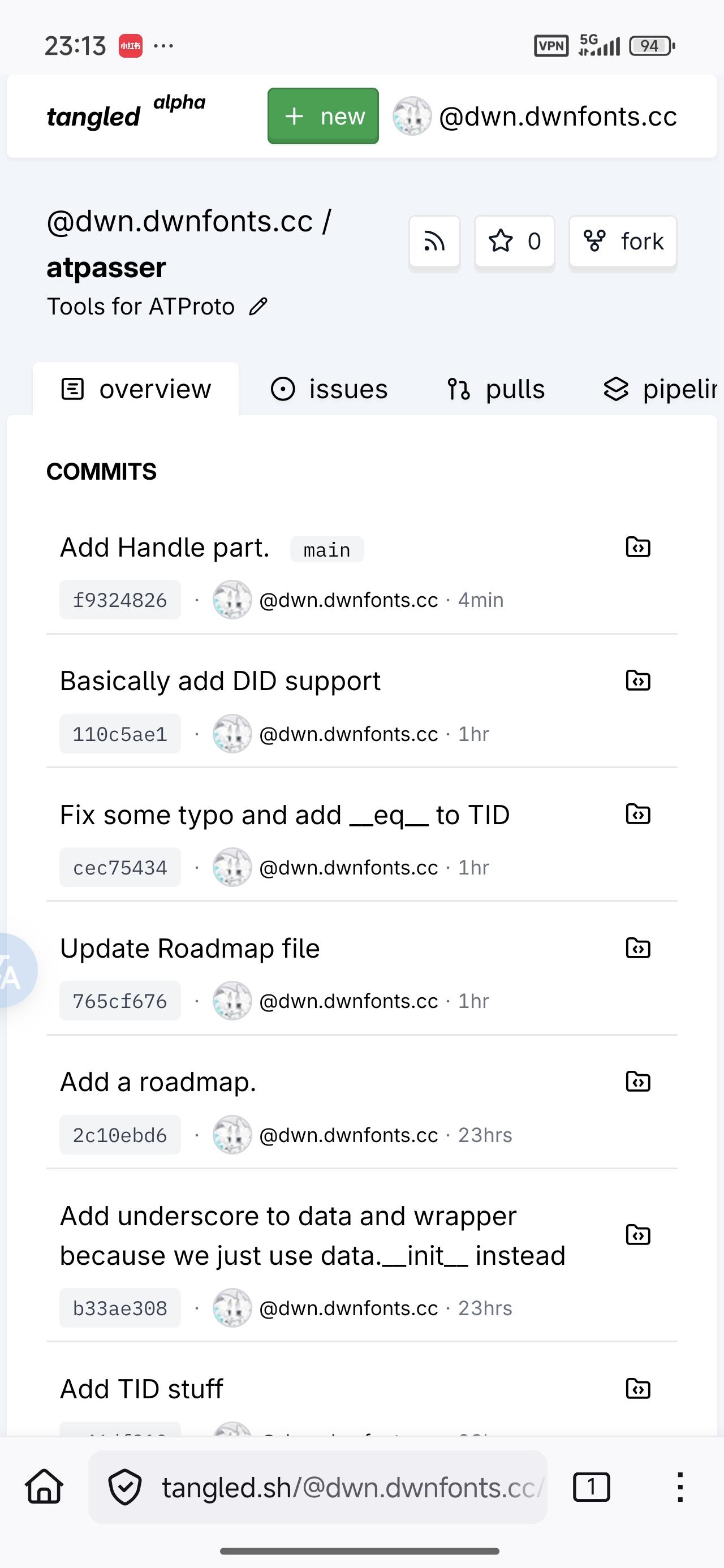The image size is (724, 1568).
Task: Tap the browser home icon
Action: point(45,1487)
